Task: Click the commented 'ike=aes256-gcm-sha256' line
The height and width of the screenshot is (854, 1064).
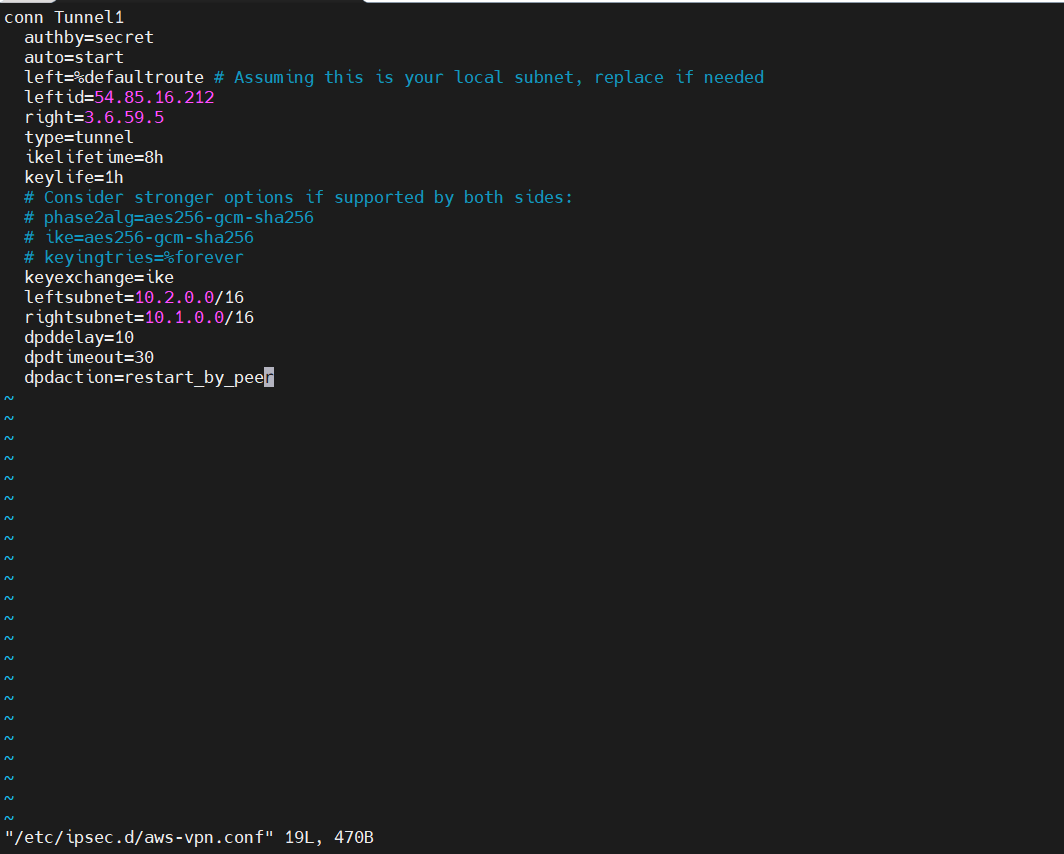Action: tap(139, 238)
